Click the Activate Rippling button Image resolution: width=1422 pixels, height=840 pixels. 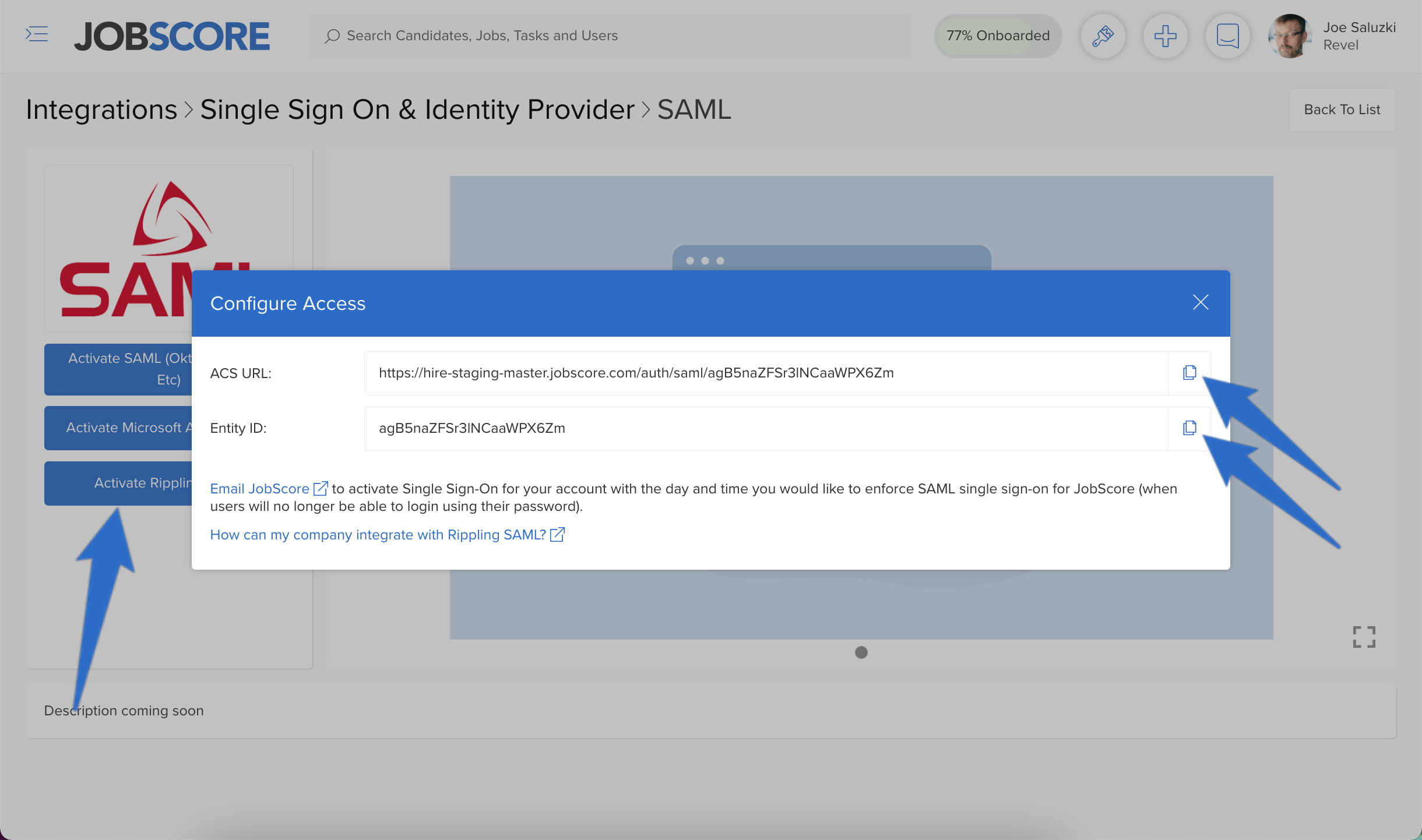click(x=118, y=483)
